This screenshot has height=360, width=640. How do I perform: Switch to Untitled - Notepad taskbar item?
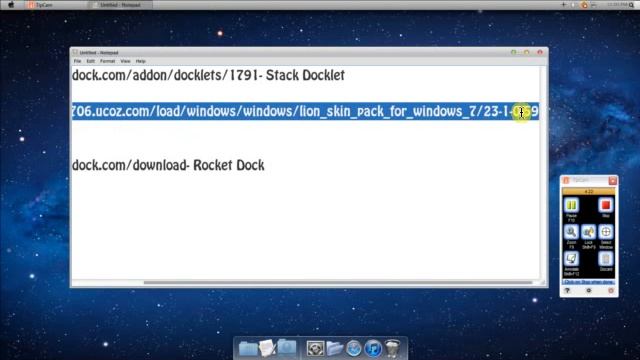pyautogui.click(x=120, y=5)
